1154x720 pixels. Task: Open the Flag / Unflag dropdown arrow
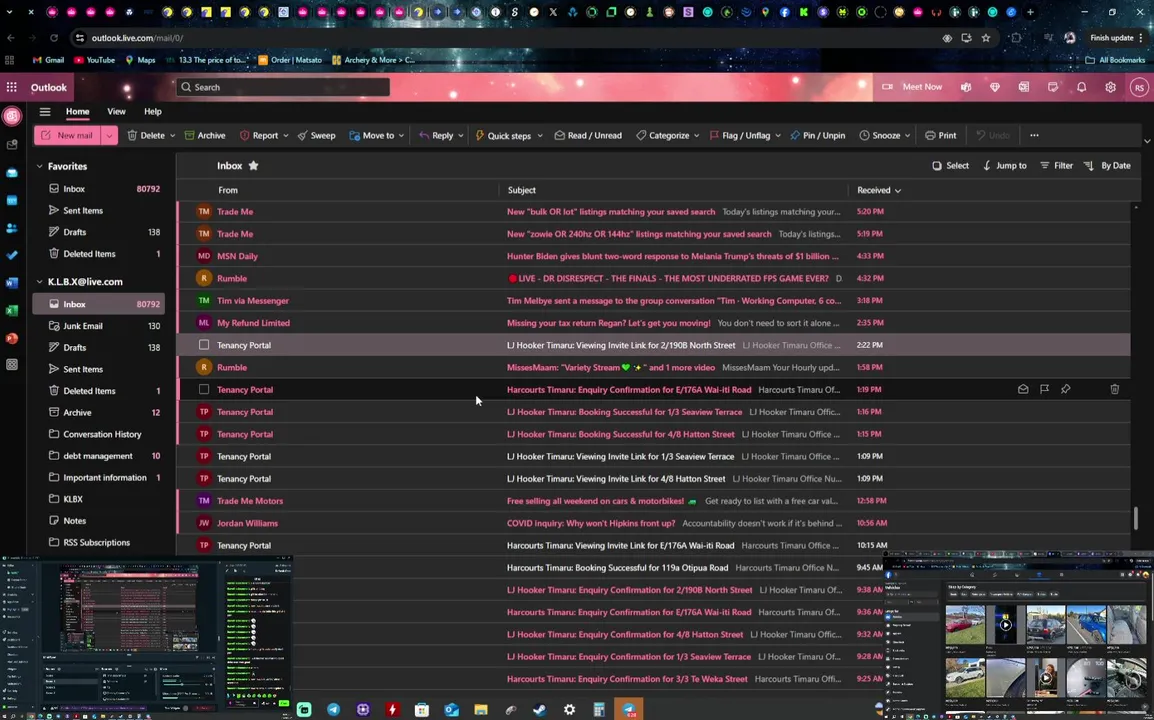(x=777, y=135)
